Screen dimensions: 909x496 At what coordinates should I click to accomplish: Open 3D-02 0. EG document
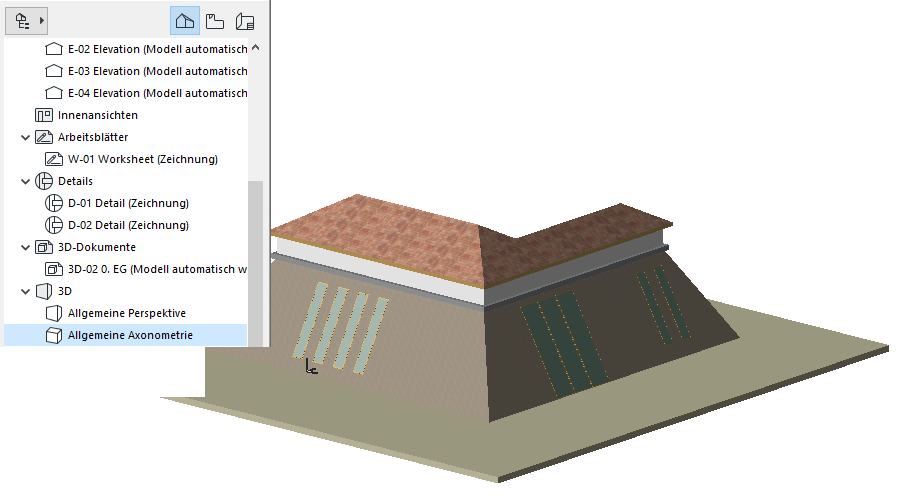pos(157,269)
